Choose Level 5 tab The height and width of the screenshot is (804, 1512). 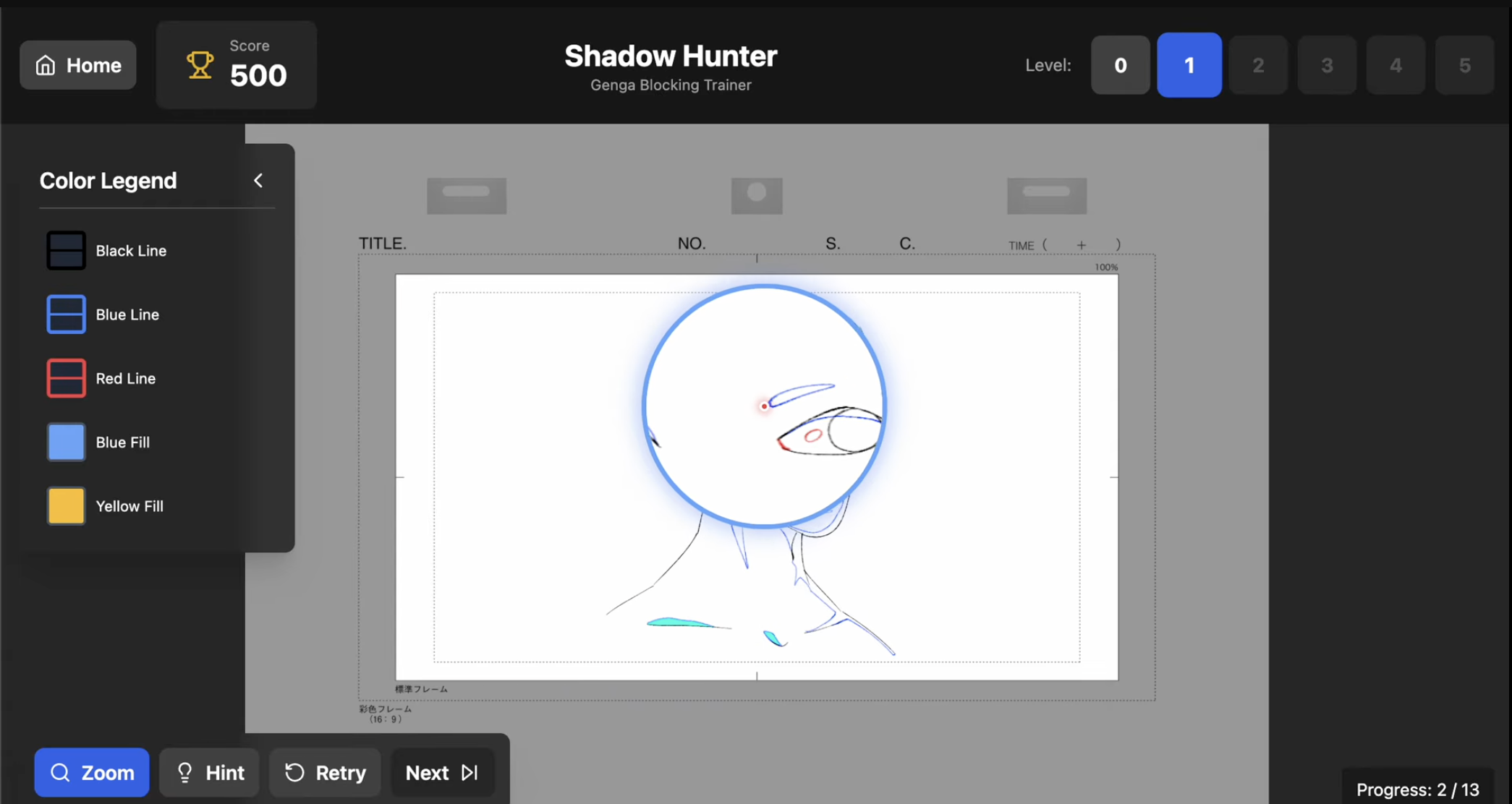click(1464, 65)
